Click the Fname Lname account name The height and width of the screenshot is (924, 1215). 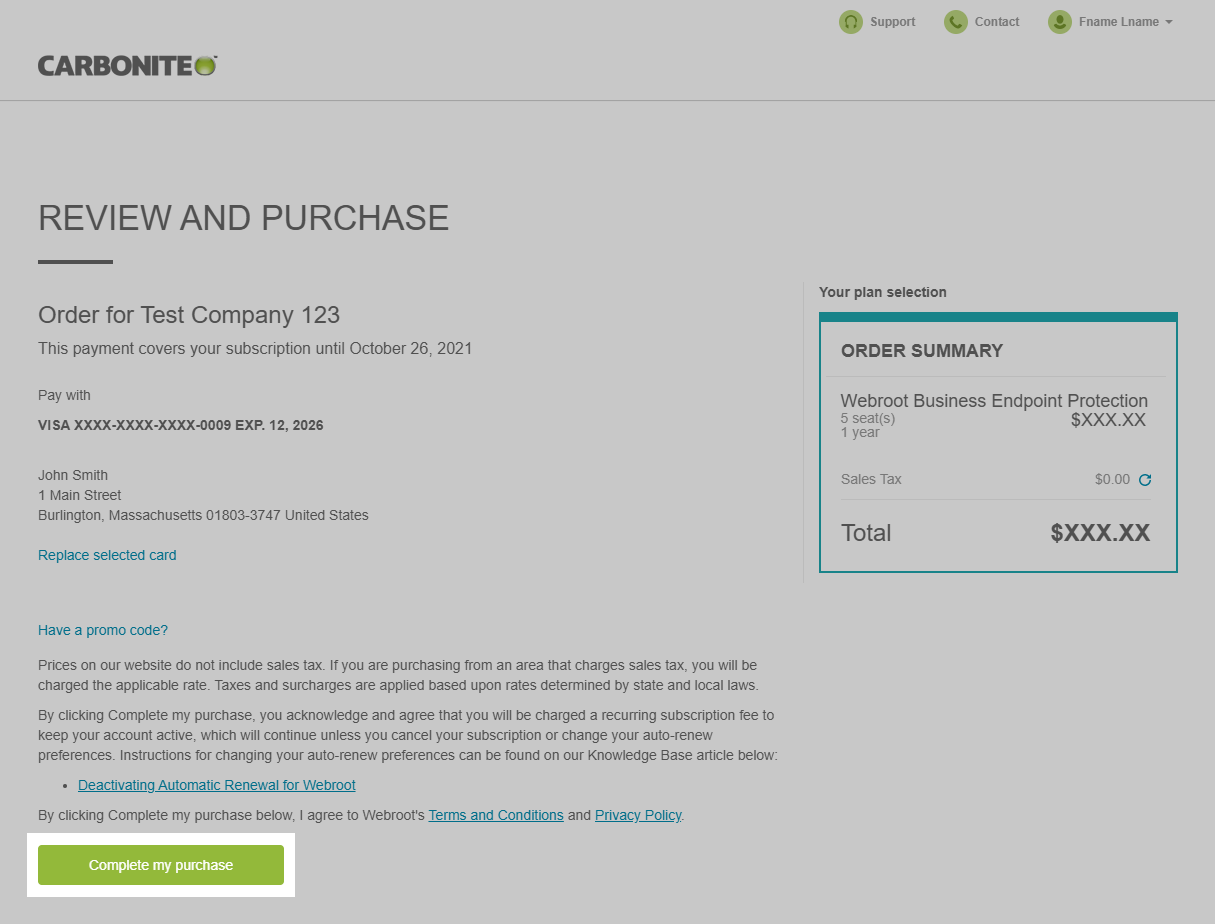tap(1119, 22)
